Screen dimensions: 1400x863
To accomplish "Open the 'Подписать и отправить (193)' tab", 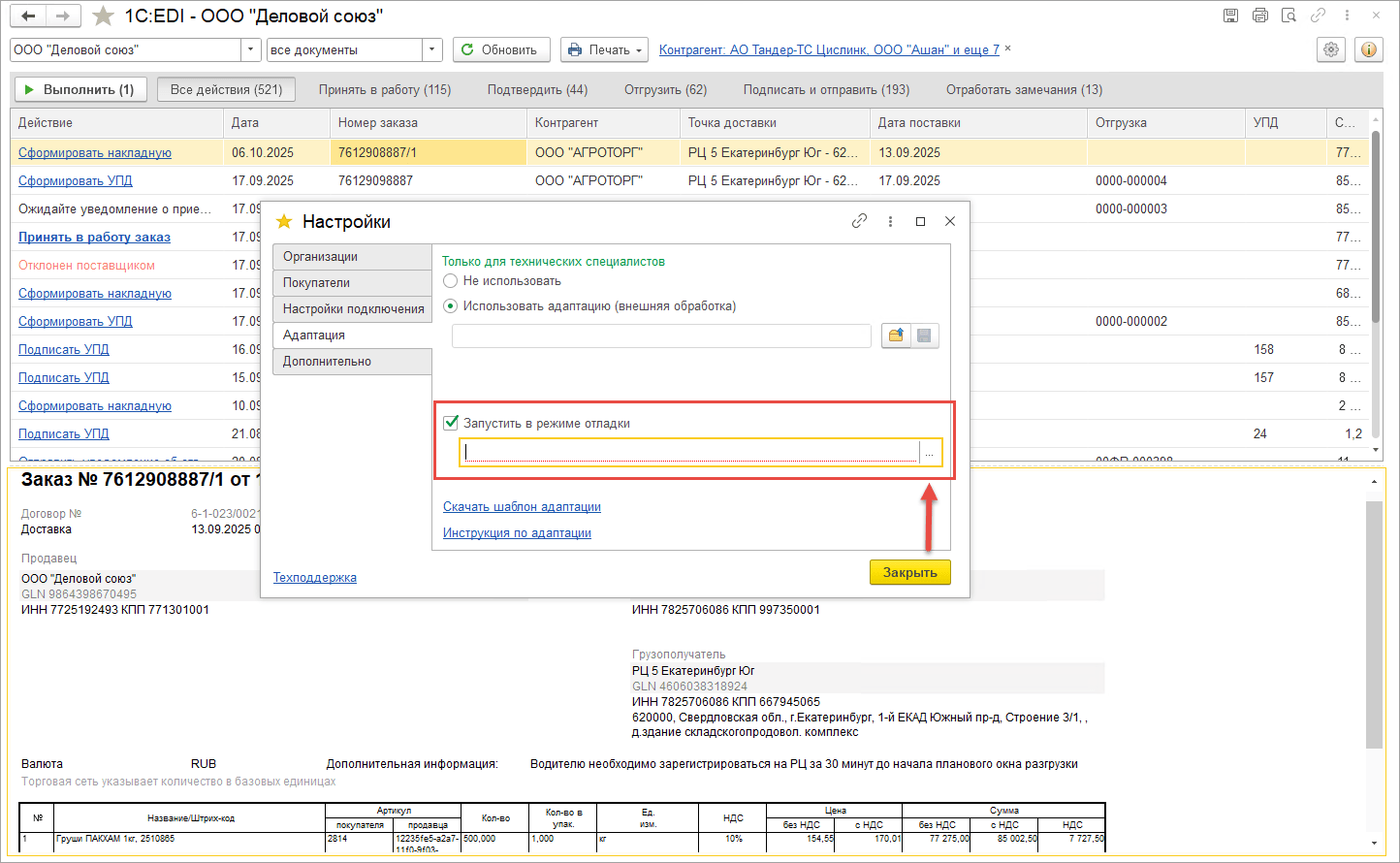I will coord(826,89).
